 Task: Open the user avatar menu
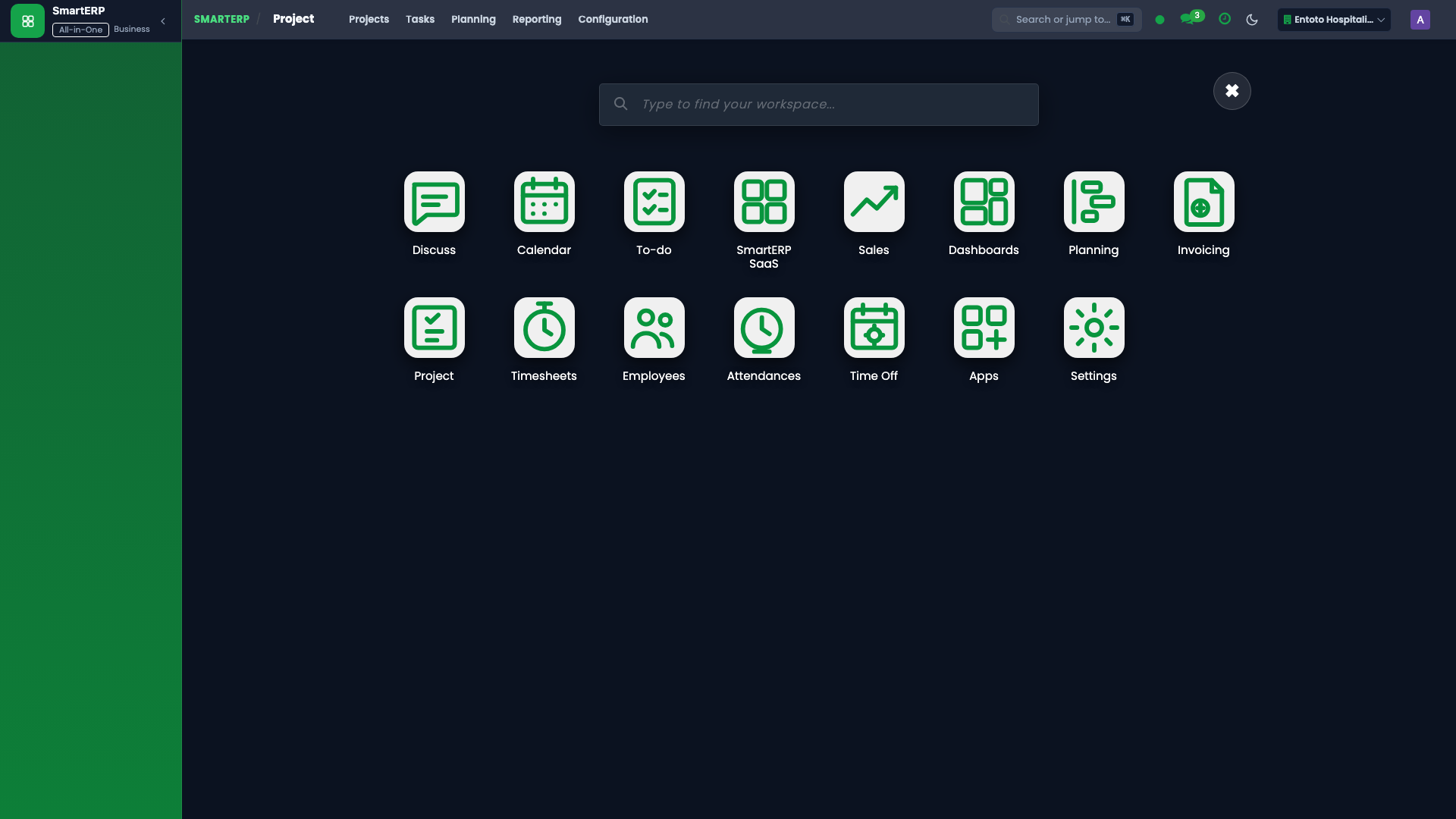(x=1420, y=20)
